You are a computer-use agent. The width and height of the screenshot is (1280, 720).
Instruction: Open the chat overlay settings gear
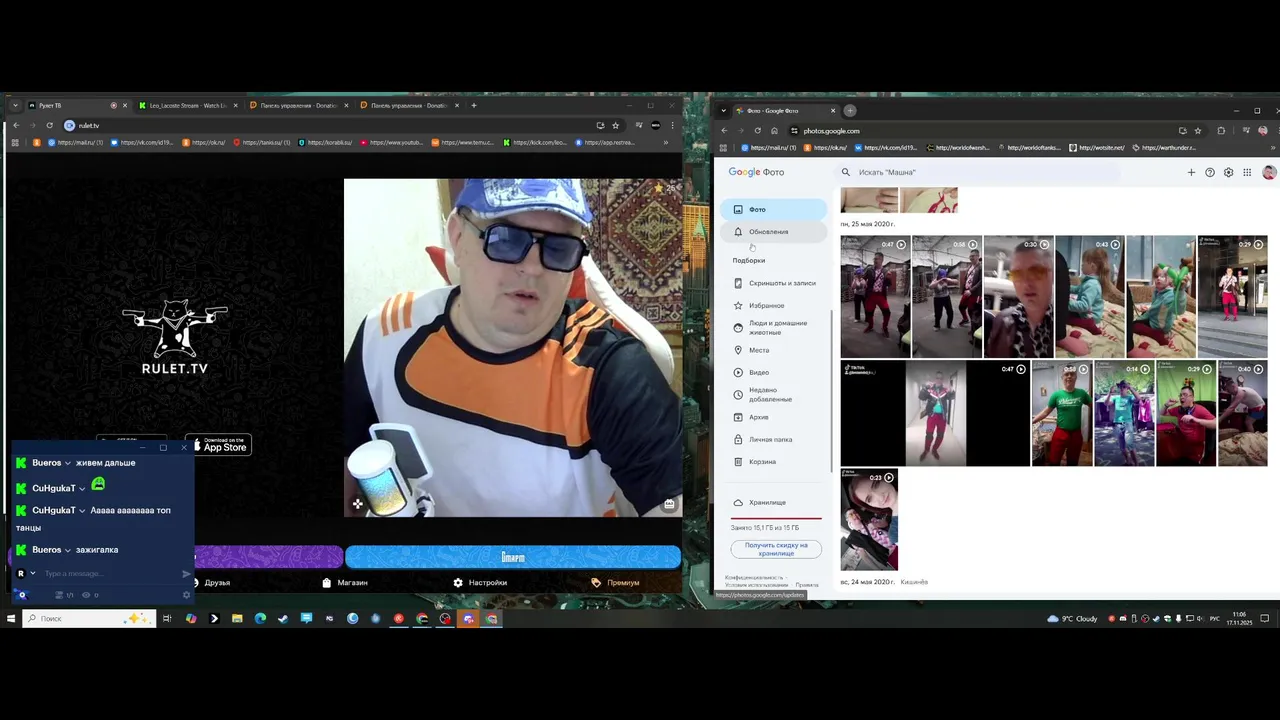click(186, 595)
